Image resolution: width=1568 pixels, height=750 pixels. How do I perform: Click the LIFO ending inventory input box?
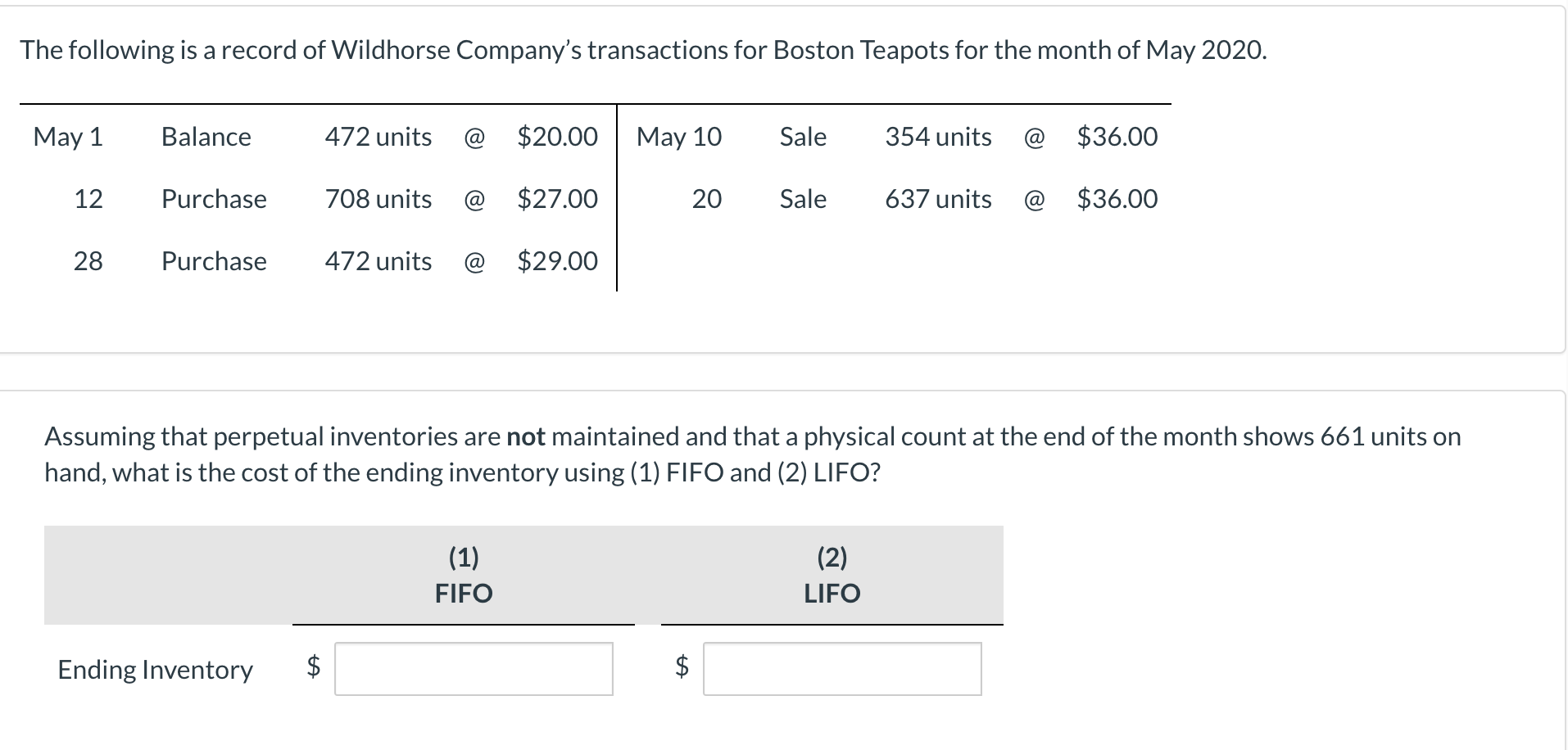842,669
